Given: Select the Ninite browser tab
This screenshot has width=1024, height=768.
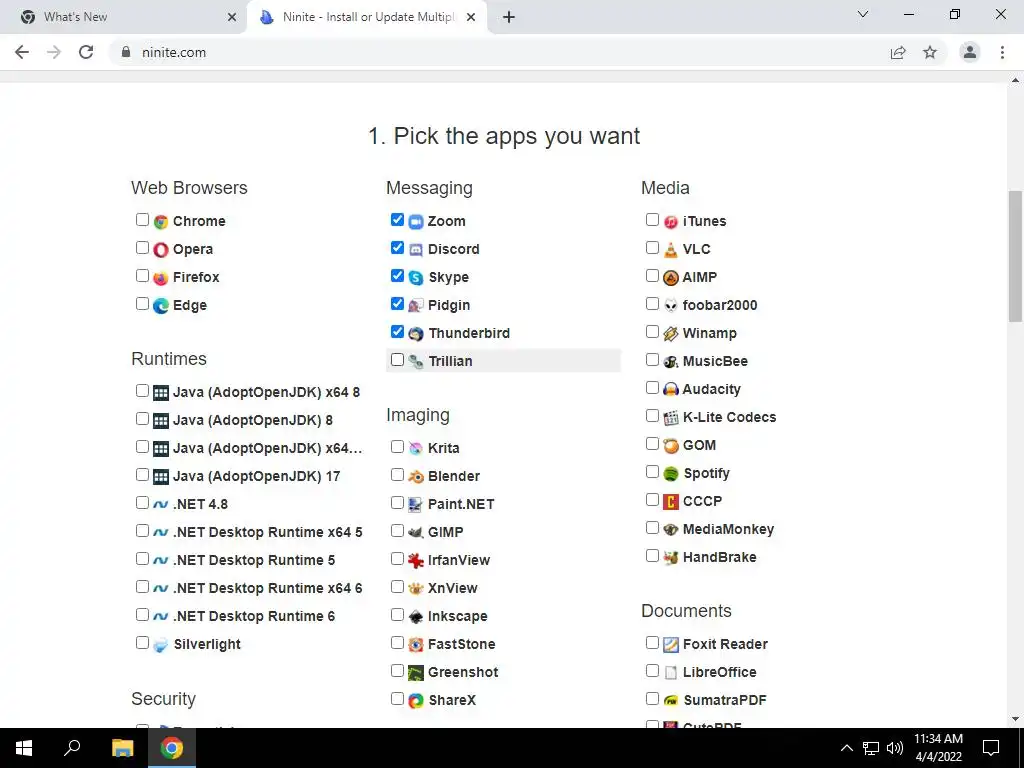Looking at the screenshot, I should tap(367, 17).
